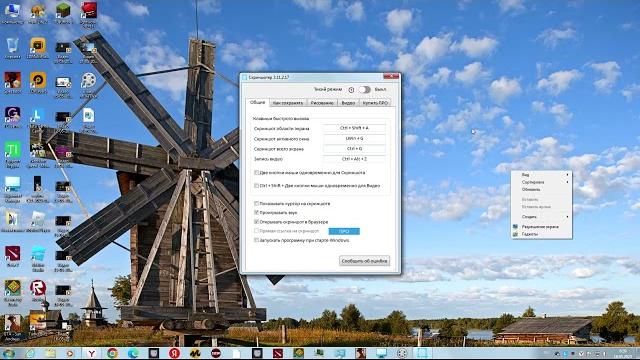Expand the Вид submenu arrow
The height and width of the screenshot is (360, 640).
[567, 175]
